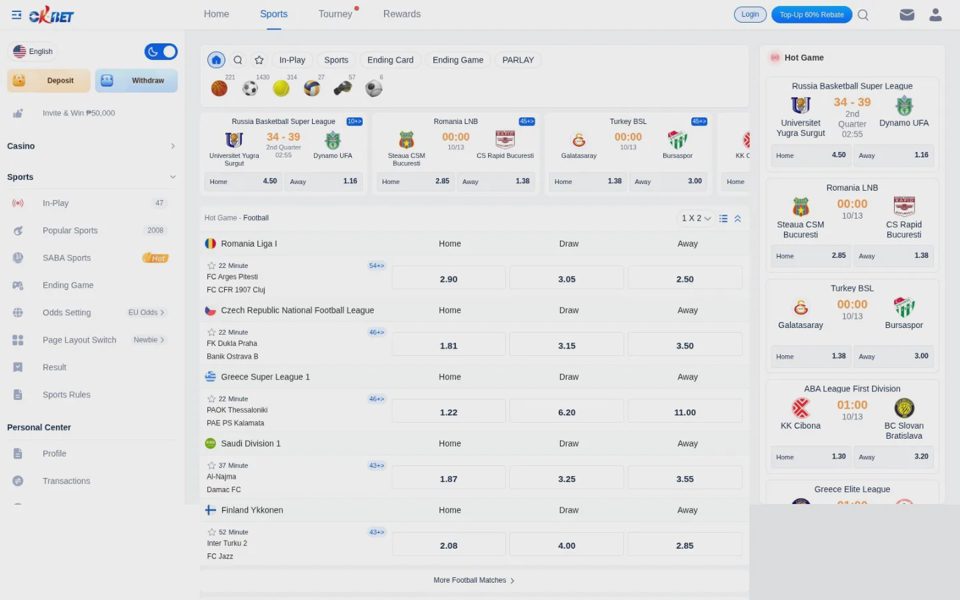Open the Rewards tab

[x=402, y=14]
